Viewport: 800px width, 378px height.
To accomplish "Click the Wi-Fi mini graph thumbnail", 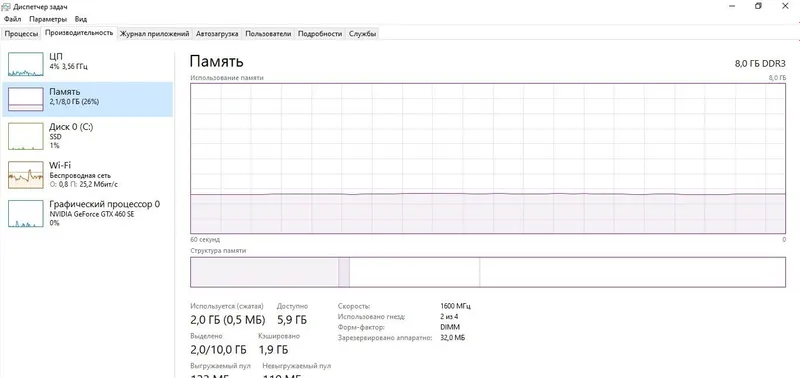I will (26, 175).
